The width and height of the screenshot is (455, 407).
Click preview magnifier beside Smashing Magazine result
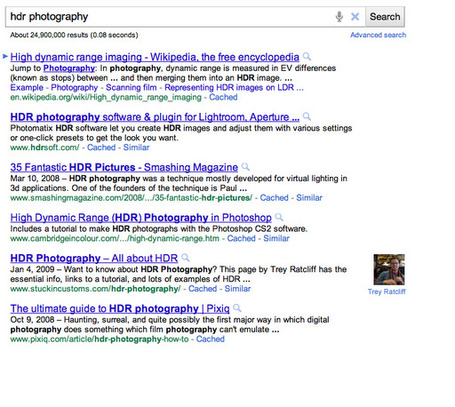[x=246, y=167]
